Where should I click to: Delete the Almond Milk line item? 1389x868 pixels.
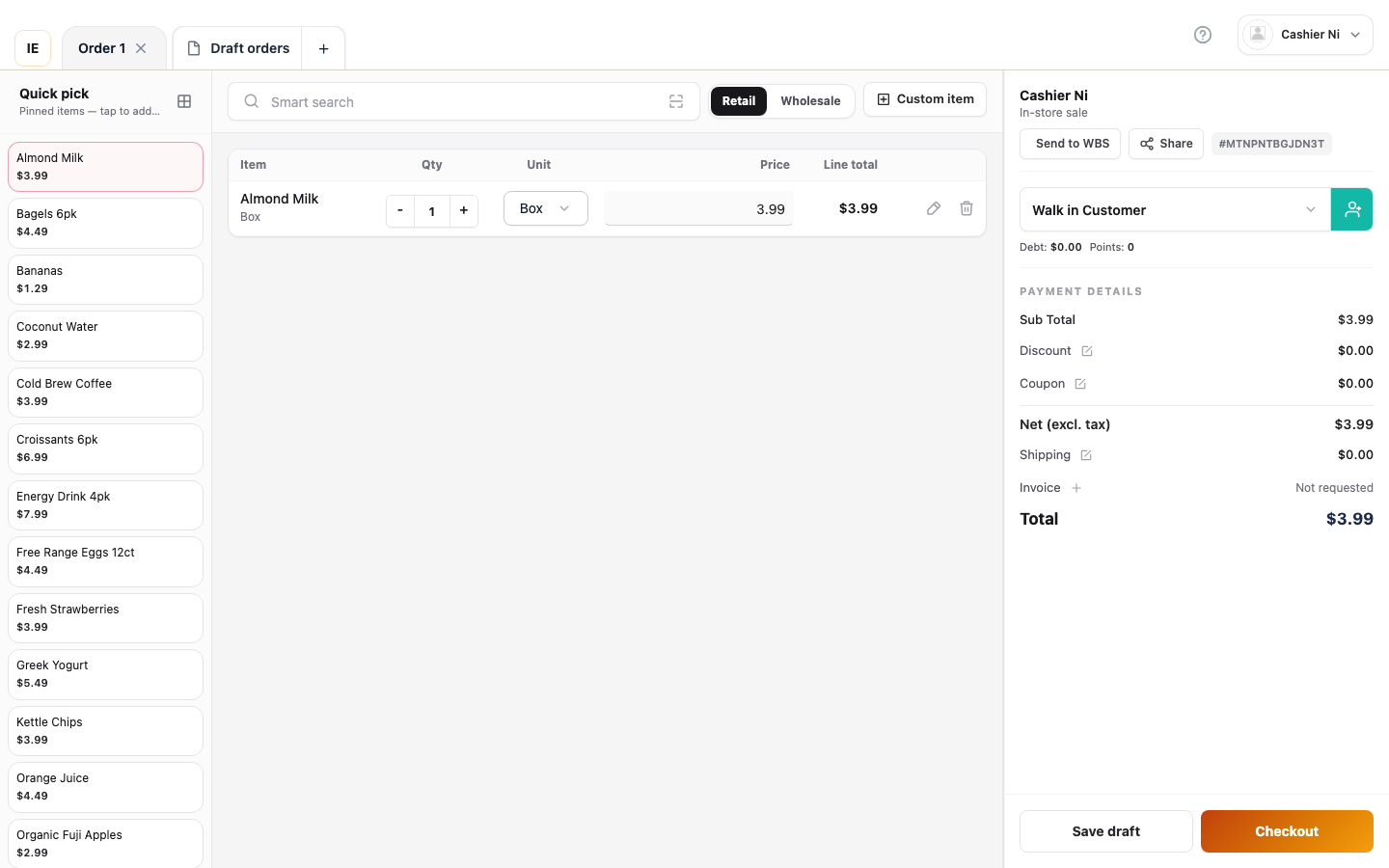[967, 208]
